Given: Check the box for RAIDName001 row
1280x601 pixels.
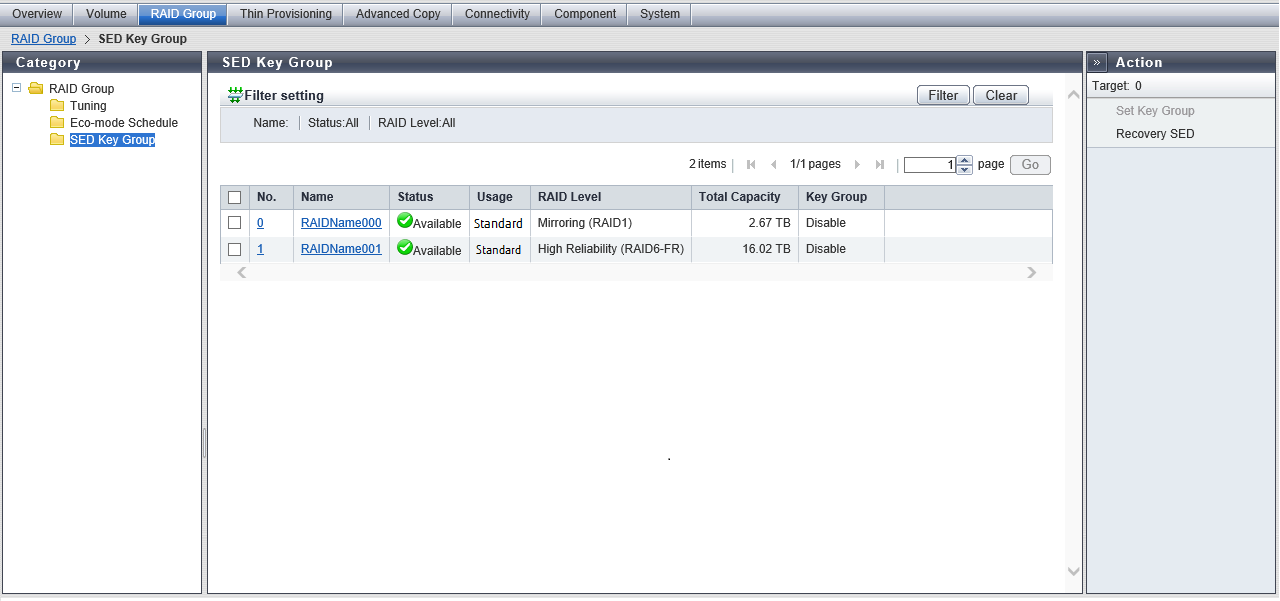Looking at the screenshot, I should coord(235,249).
